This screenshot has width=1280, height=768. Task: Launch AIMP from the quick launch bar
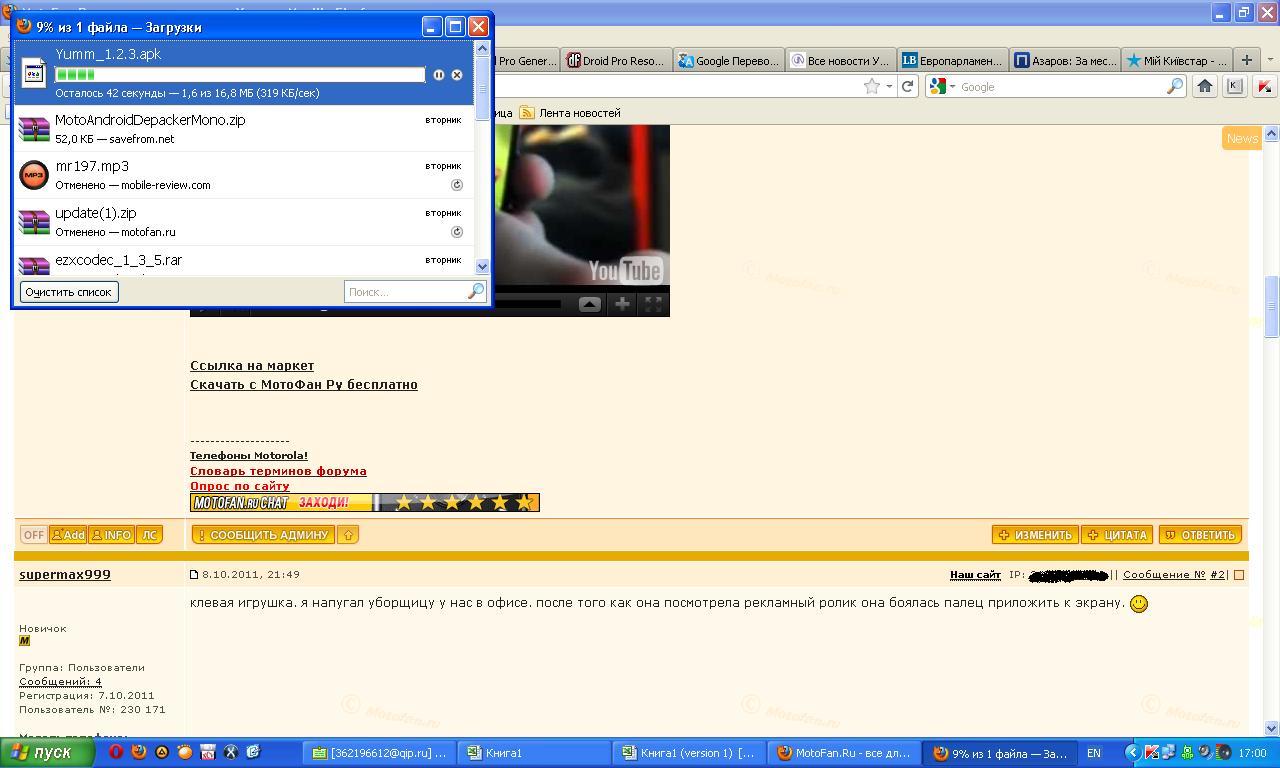tap(162, 752)
